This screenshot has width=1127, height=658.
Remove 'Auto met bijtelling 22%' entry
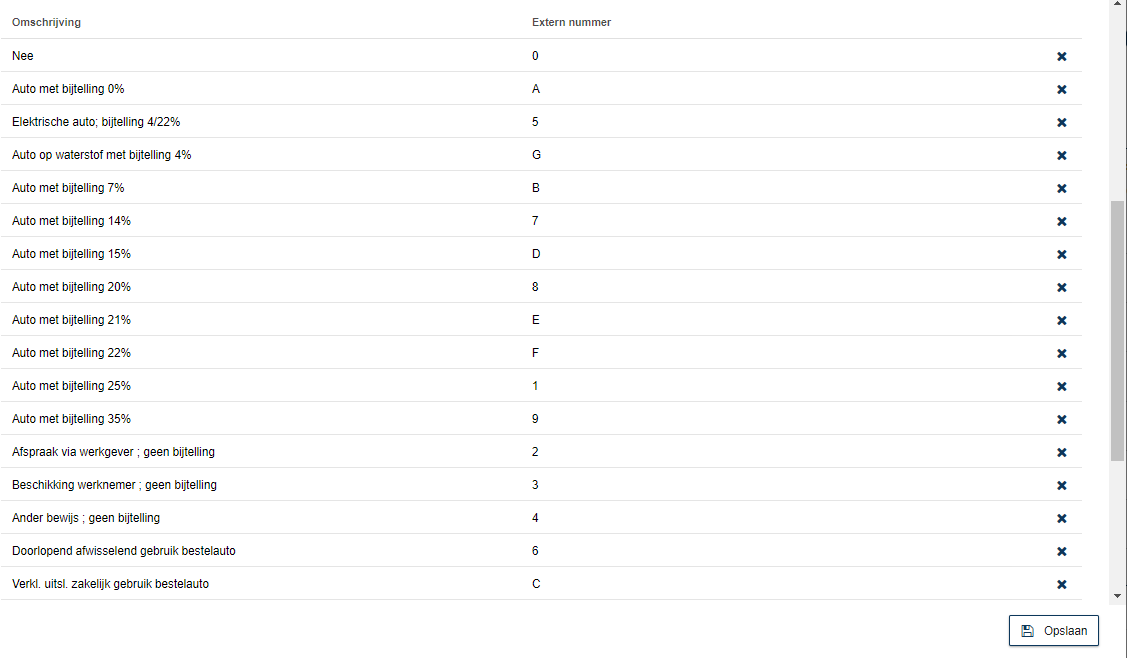(1062, 354)
